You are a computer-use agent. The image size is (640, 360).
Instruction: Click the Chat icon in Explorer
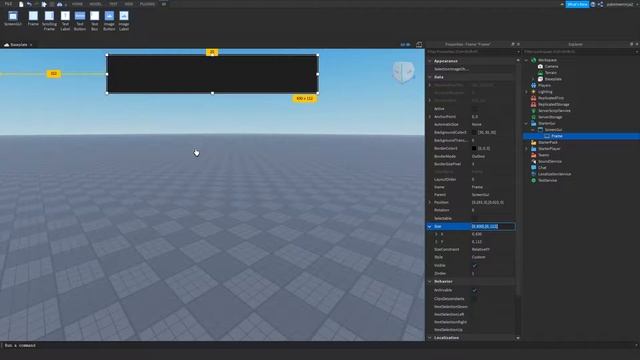pyautogui.click(x=533, y=167)
